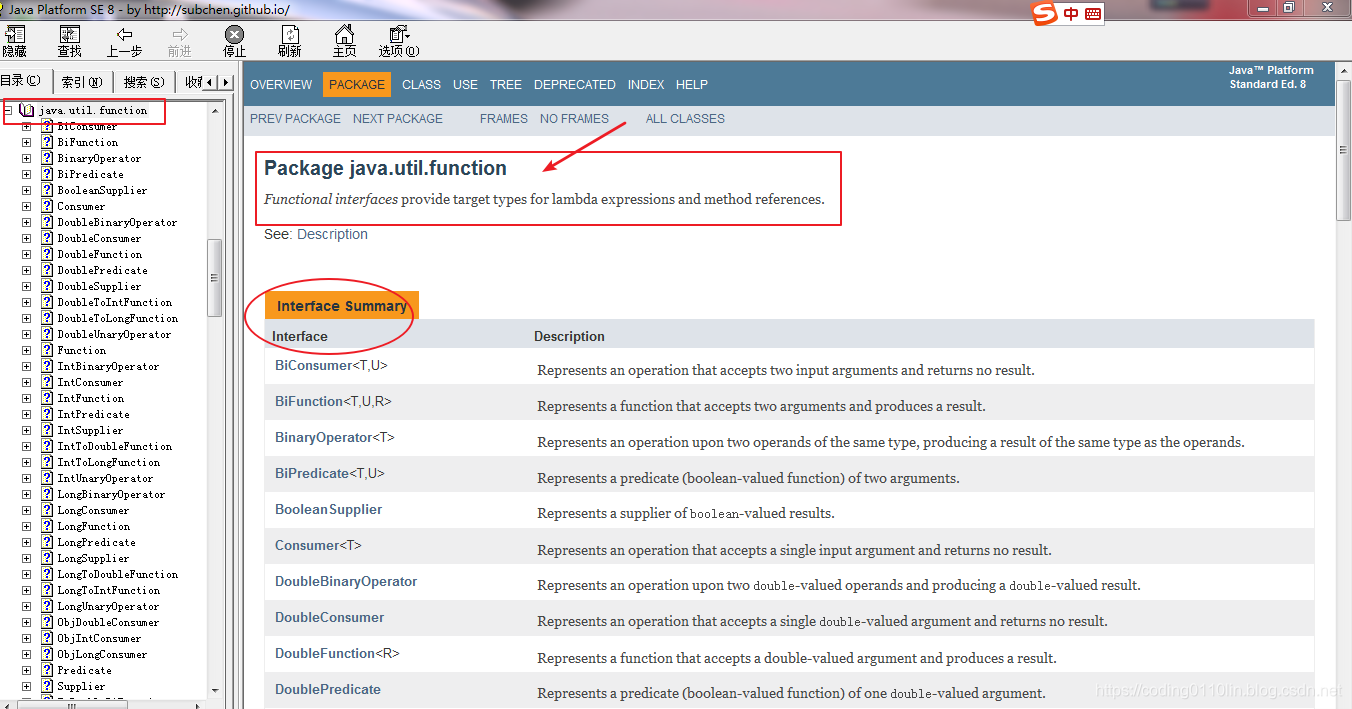Click the help page icon beside Supplier
Viewport: 1352px width, 709px height.
click(x=47, y=686)
